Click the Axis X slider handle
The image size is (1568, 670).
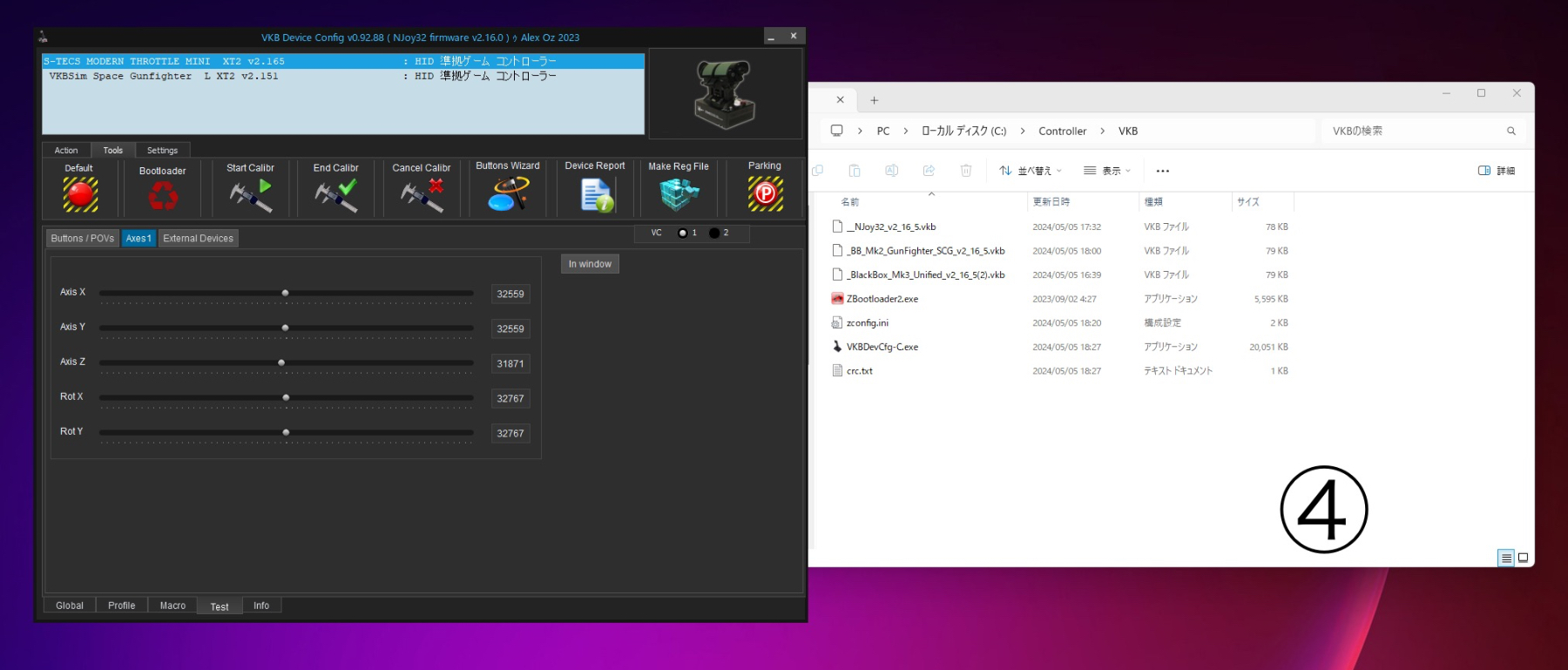pos(285,294)
